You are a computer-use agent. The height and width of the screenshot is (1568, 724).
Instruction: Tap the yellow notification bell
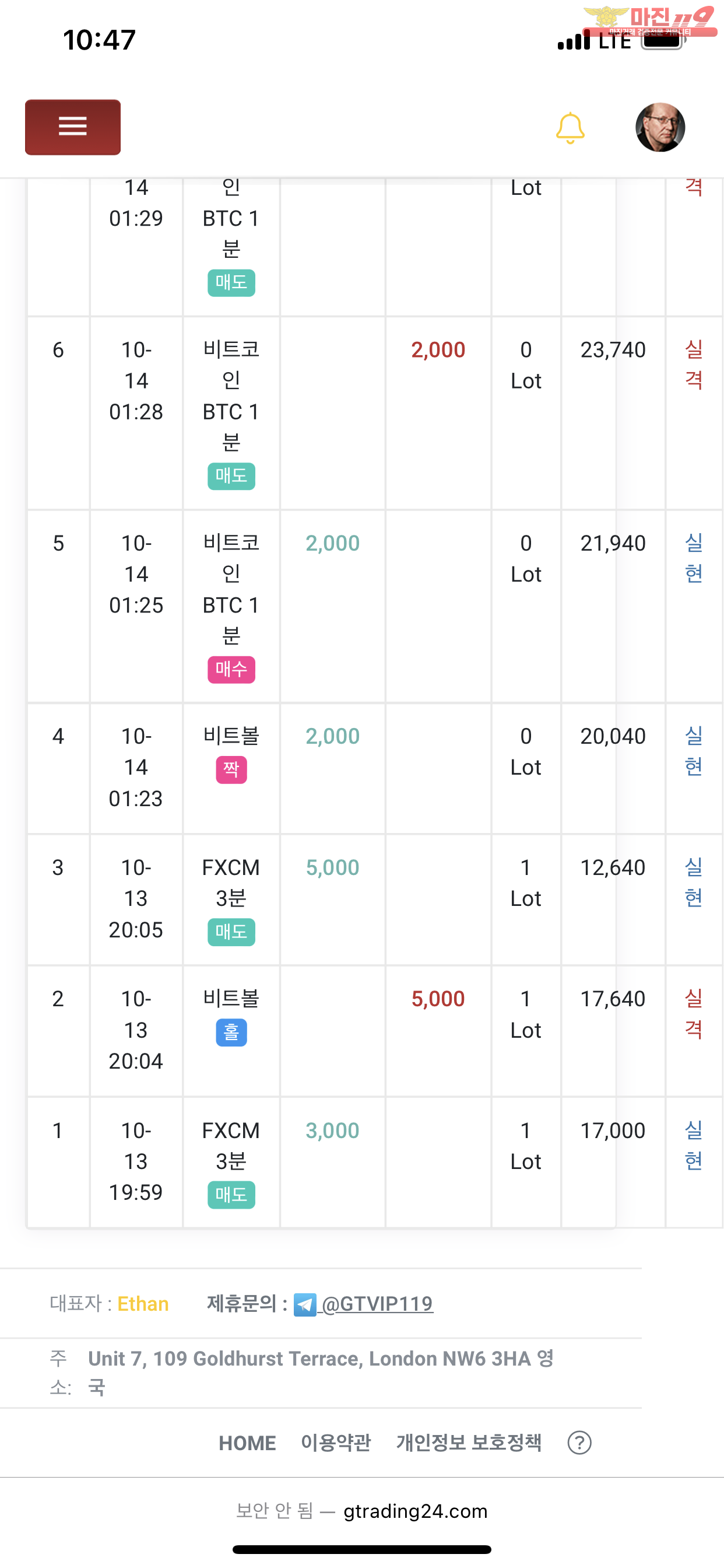(570, 128)
